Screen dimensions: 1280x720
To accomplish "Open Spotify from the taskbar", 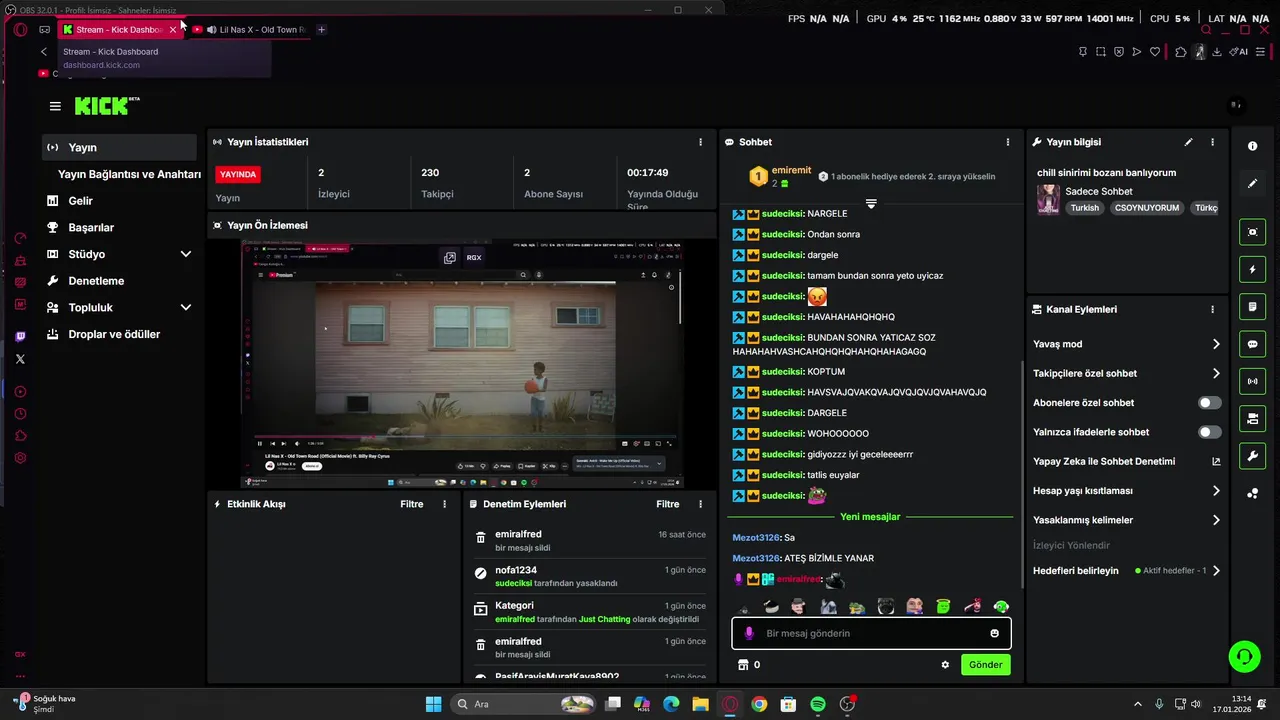I will point(817,704).
